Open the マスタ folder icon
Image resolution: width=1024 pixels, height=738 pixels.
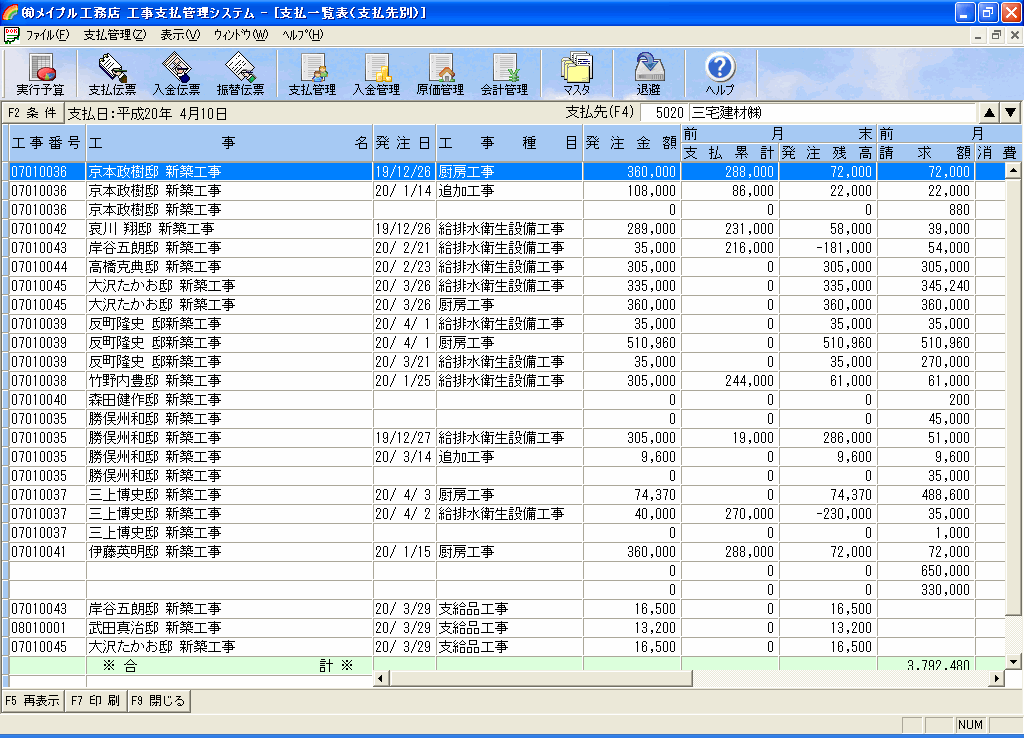(577, 74)
